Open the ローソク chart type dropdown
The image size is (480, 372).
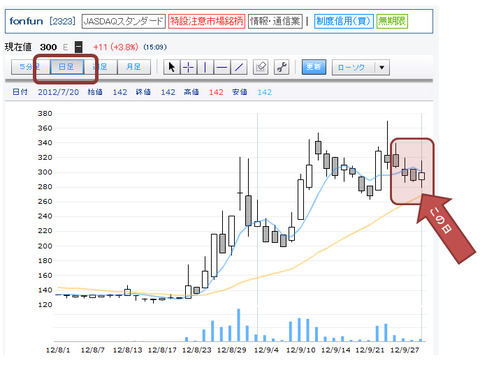coord(361,68)
